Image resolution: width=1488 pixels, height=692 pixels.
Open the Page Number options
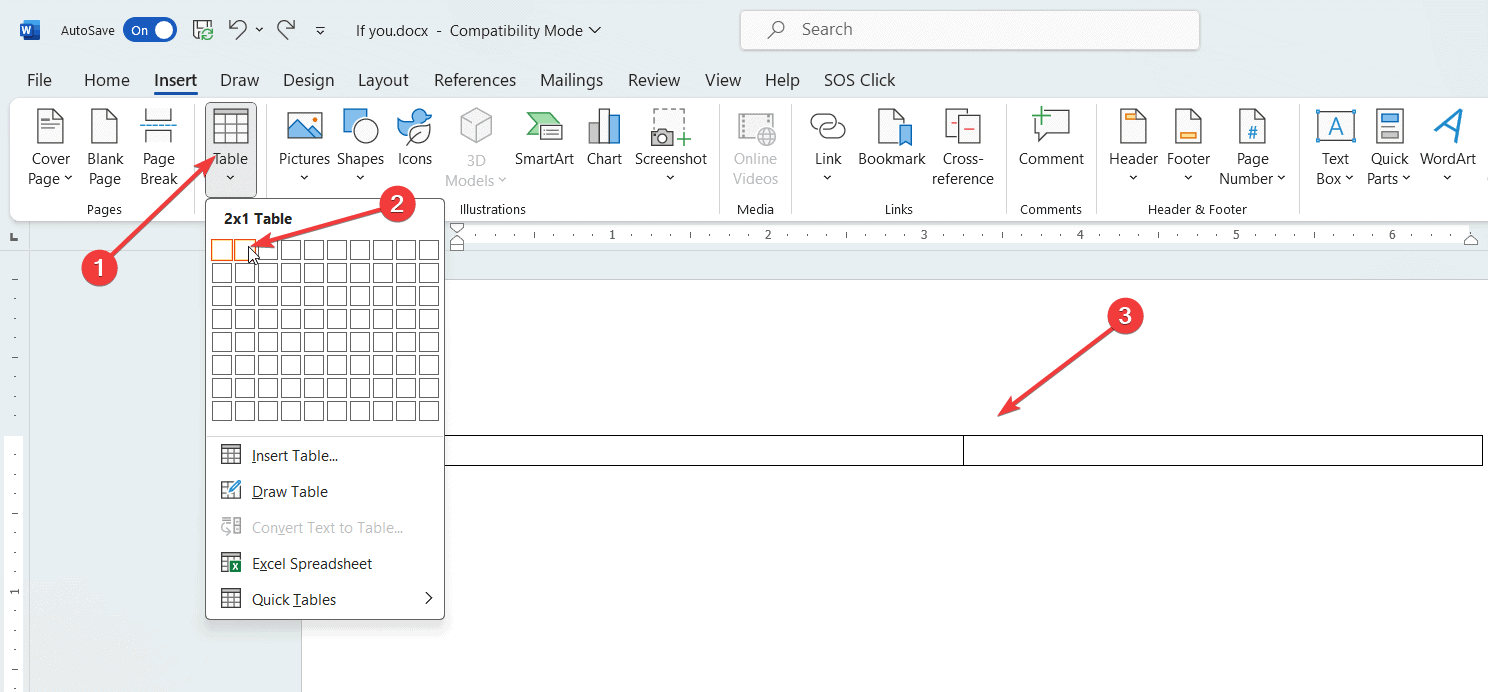1252,148
